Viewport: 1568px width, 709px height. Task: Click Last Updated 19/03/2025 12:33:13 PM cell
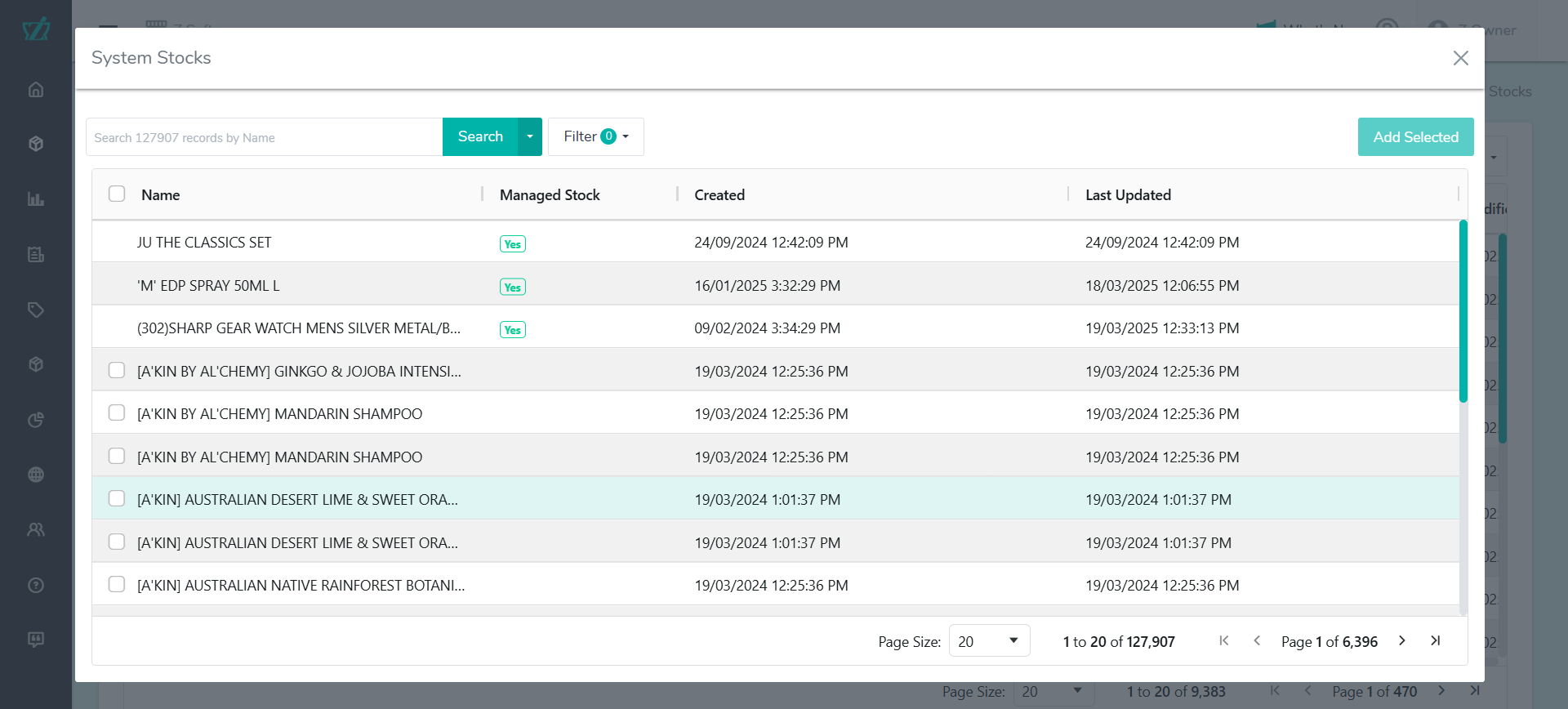1162,328
